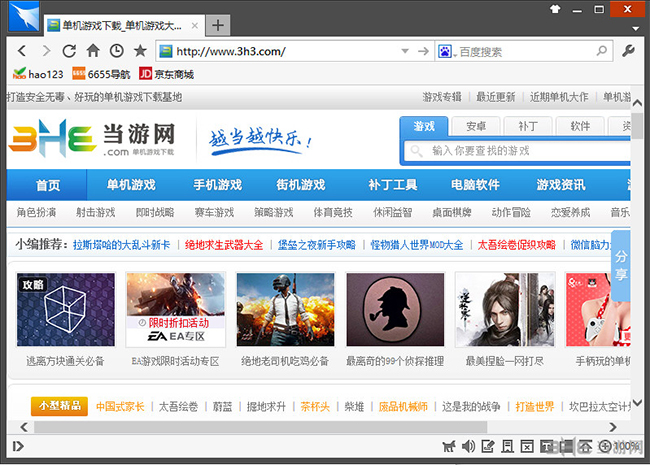Viewport: 650px width, 465px height.
Task: Click the browser logo in the top-left corner
Action: pos(24,16)
